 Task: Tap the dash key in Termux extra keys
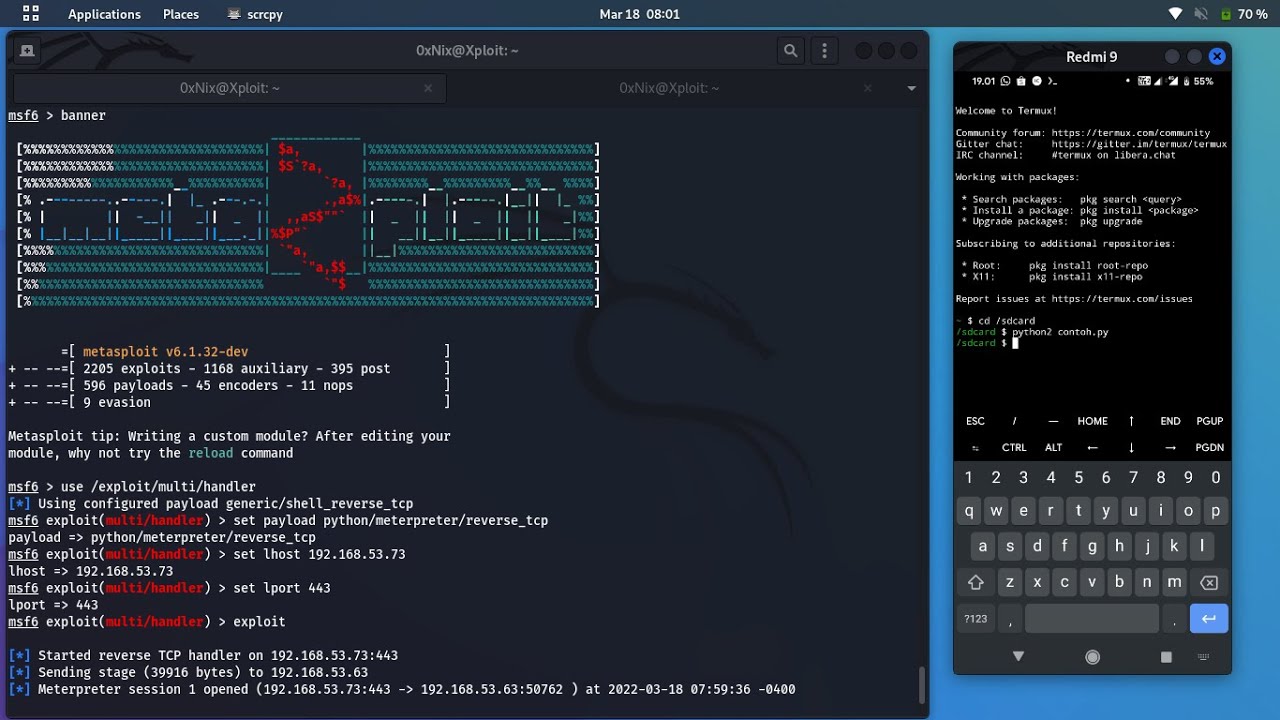(1053, 421)
